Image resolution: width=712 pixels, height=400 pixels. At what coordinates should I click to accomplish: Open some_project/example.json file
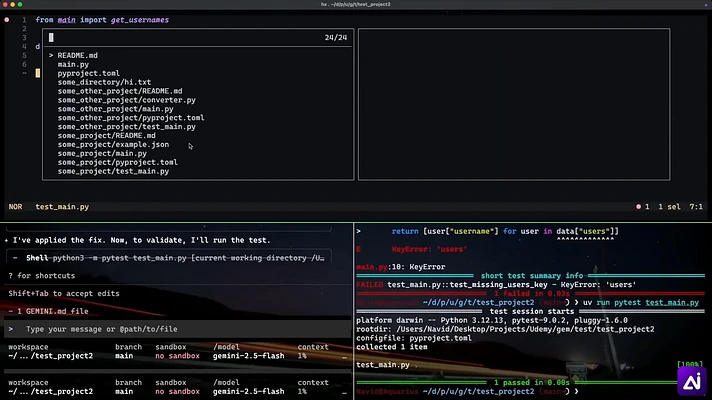[113, 144]
